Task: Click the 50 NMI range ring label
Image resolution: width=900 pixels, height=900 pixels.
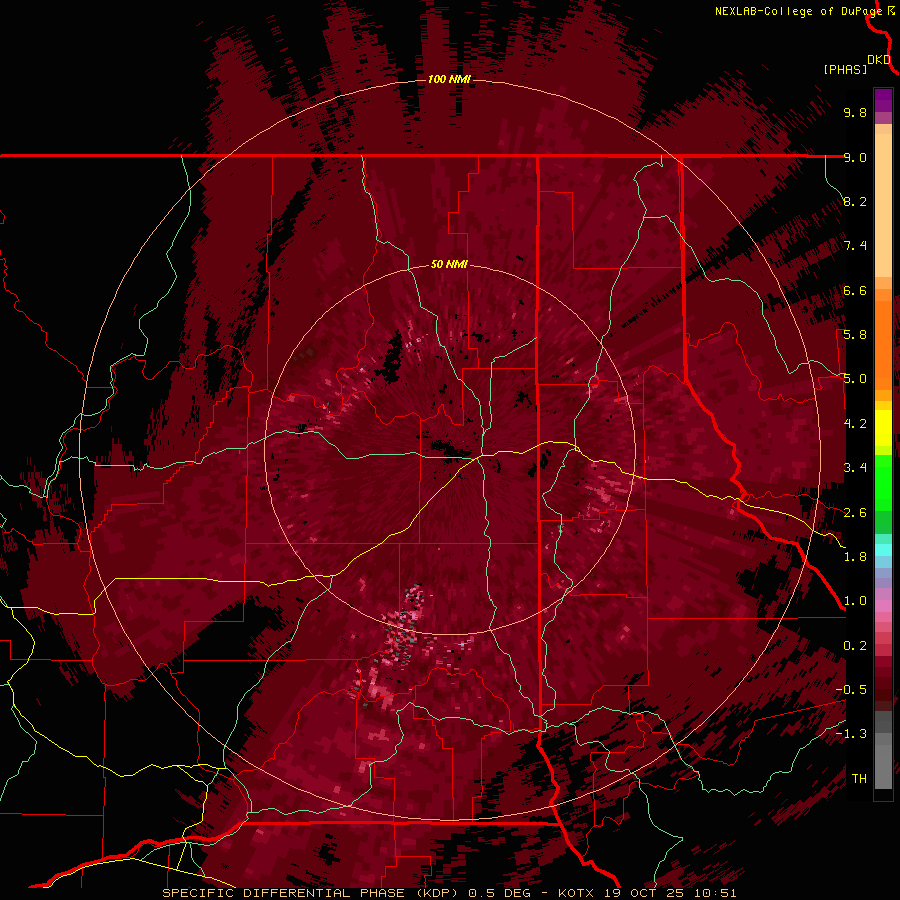Action: coord(449,265)
